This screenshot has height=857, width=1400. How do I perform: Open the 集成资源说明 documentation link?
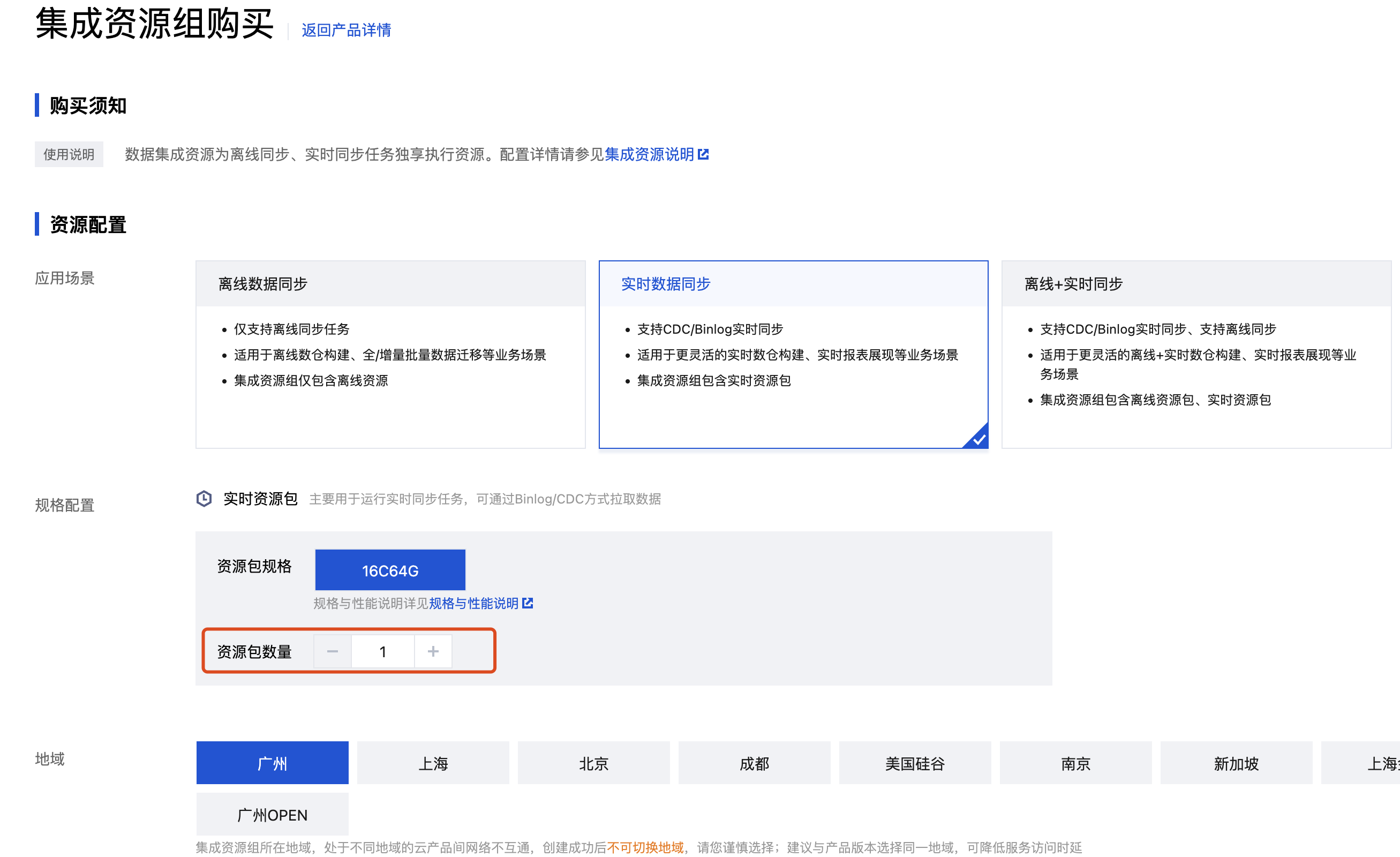[649, 155]
